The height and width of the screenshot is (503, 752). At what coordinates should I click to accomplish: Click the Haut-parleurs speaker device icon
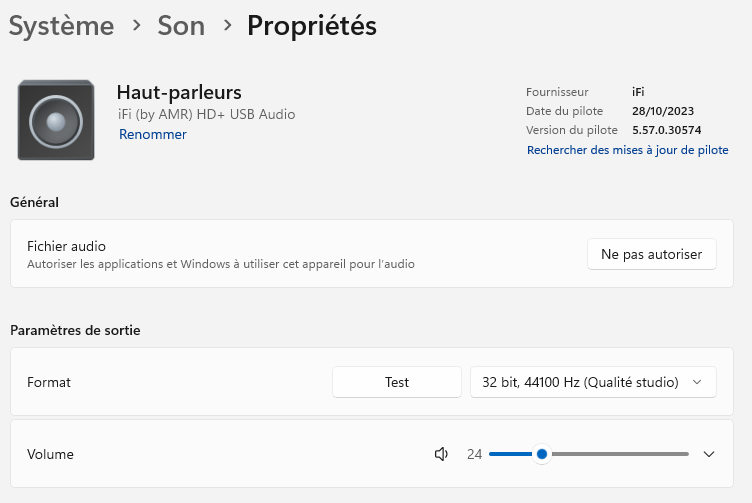pos(56,120)
